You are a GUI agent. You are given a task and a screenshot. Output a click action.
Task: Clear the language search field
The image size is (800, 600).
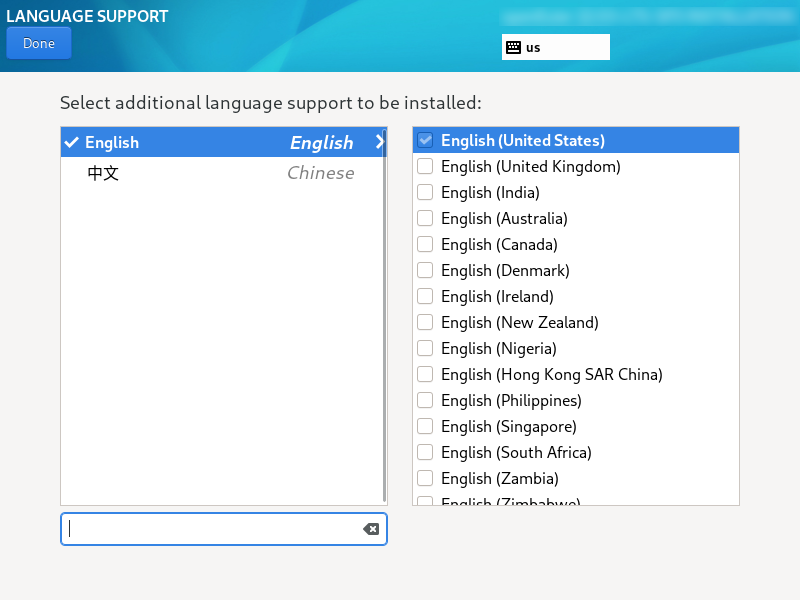point(371,529)
